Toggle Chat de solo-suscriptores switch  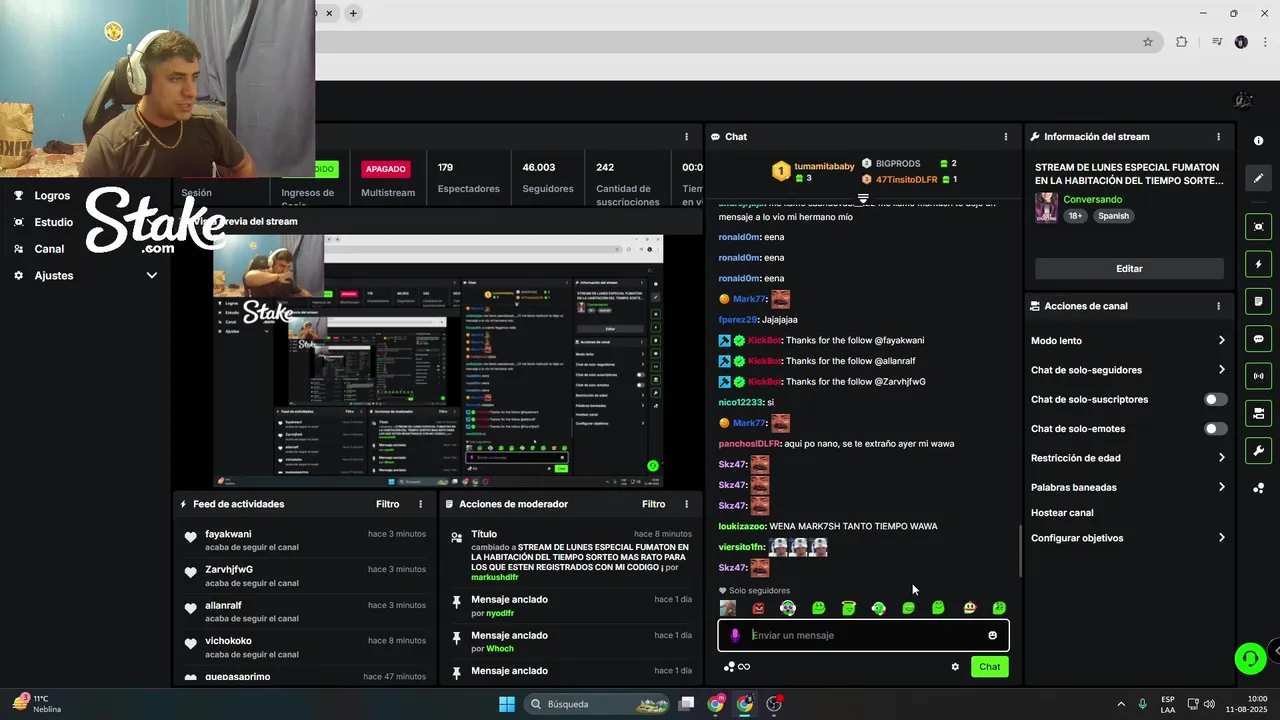click(1215, 399)
